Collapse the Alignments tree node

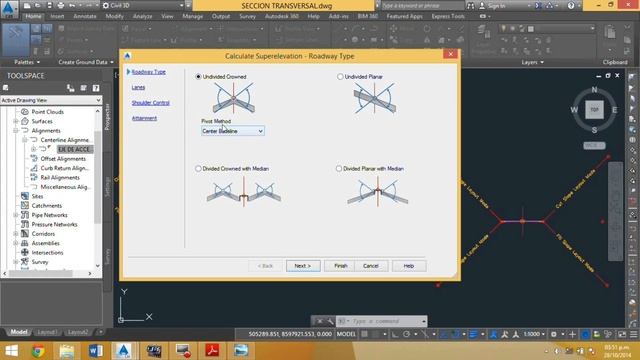coord(16,131)
